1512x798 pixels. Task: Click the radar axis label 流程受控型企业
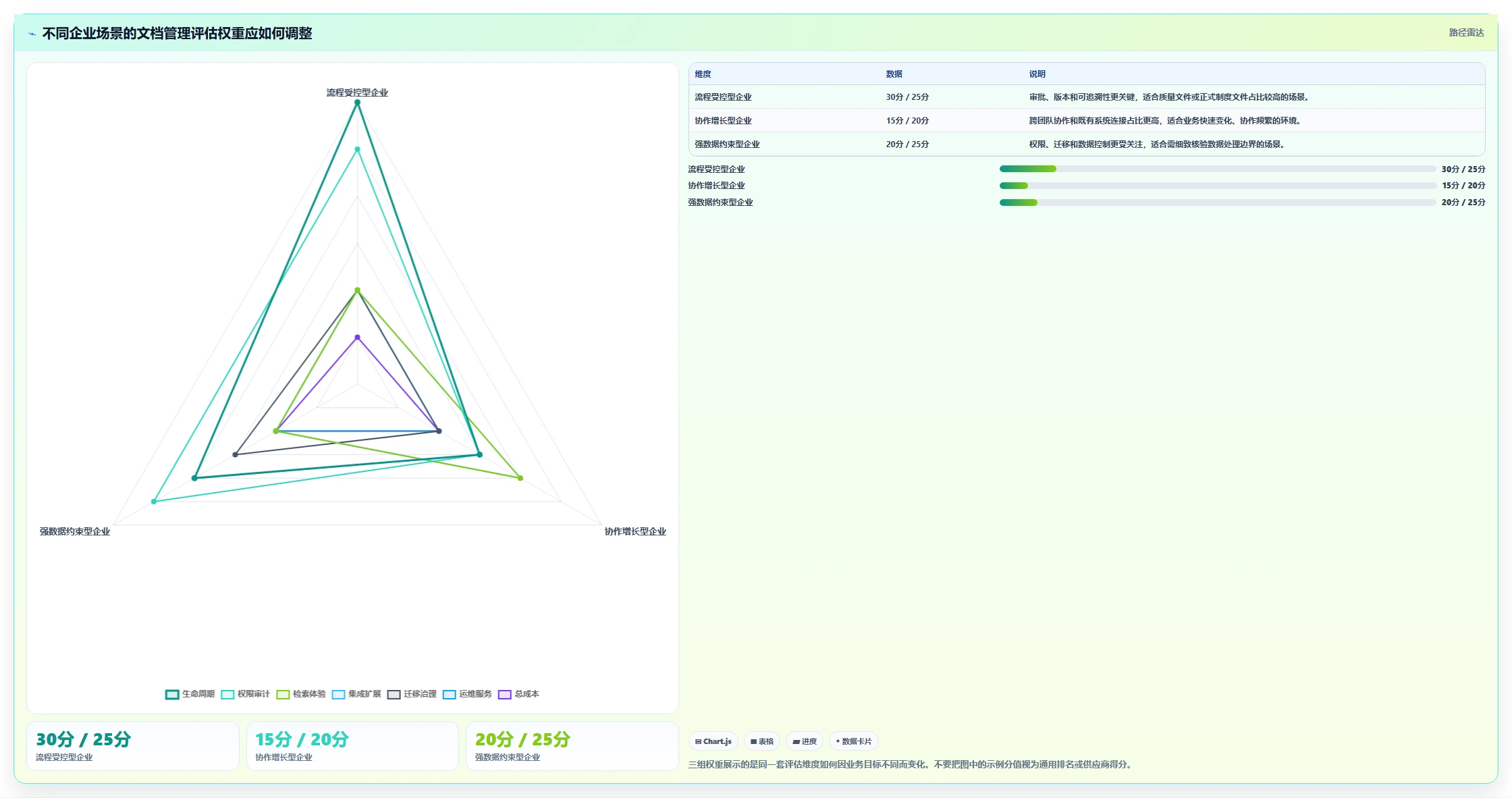357,92
